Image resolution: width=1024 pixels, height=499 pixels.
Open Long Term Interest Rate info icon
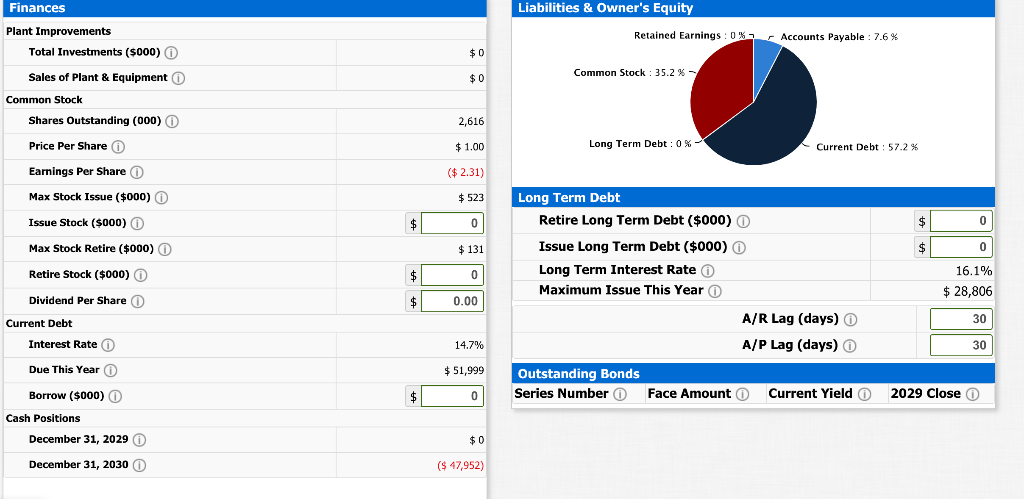(707, 271)
